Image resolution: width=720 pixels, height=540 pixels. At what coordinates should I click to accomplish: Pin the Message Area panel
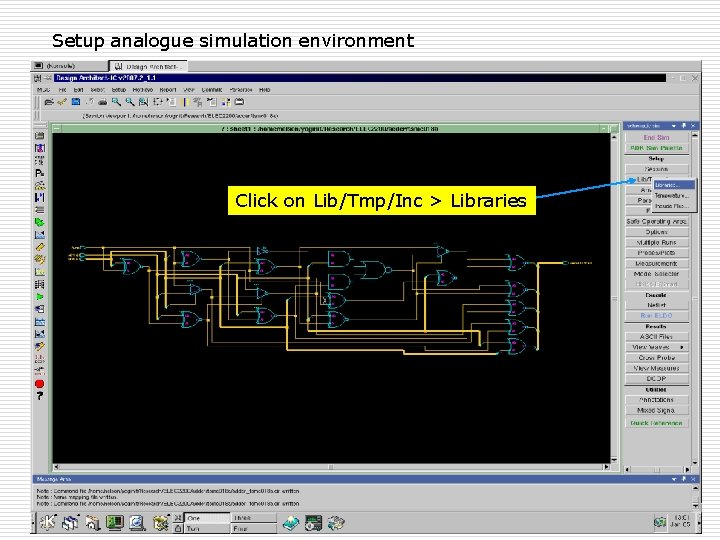(x=684, y=479)
